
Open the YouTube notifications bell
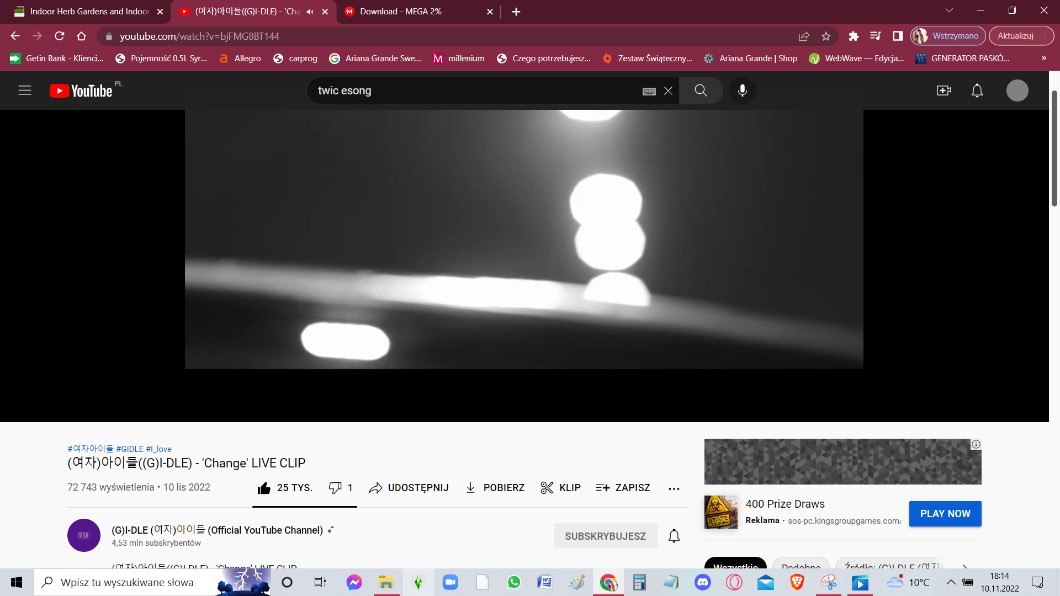(x=977, y=91)
